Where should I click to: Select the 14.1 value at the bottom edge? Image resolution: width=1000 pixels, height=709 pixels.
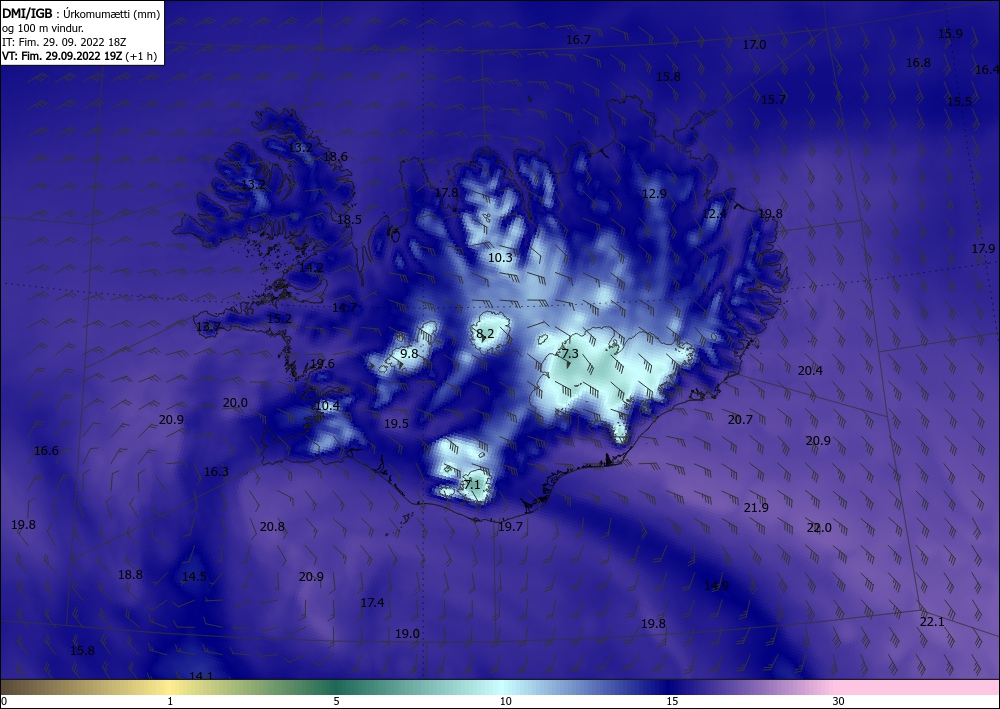(x=201, y=676)
